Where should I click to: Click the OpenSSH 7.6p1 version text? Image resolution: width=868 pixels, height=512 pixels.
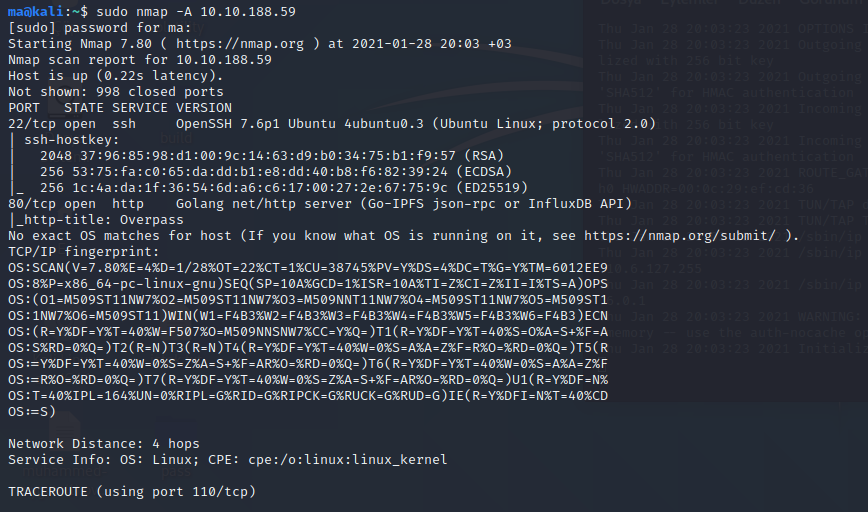[x=228, y=123]
